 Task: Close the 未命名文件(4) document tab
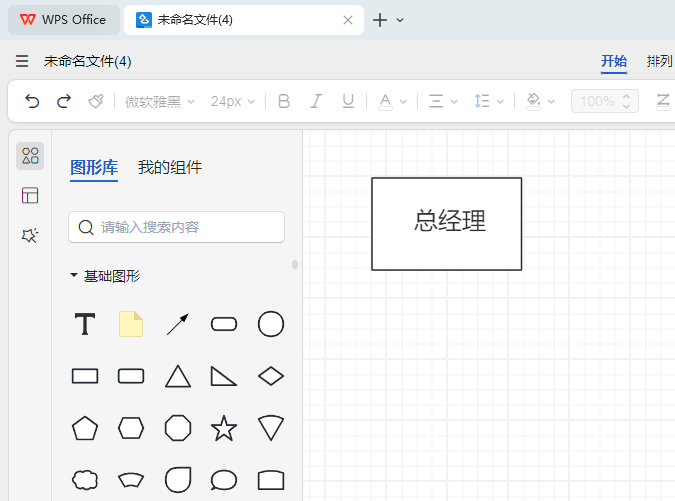348,20
